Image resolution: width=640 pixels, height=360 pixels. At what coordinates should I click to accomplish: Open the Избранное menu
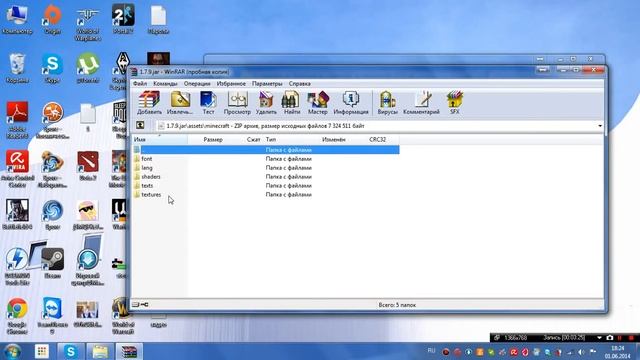(231, 83)
